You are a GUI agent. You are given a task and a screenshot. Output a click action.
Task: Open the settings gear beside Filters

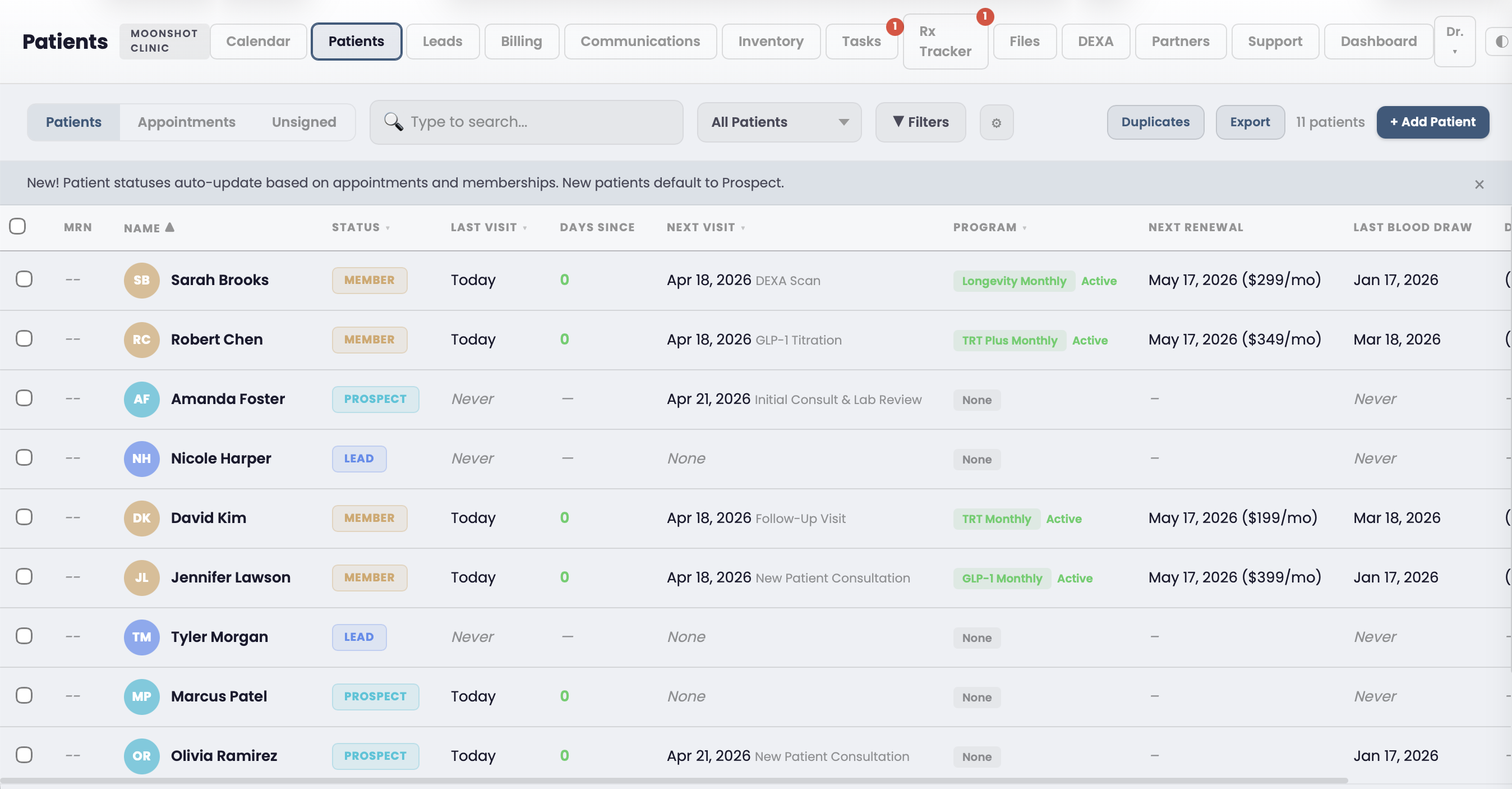pyautogui.click(x=996, y=122)
